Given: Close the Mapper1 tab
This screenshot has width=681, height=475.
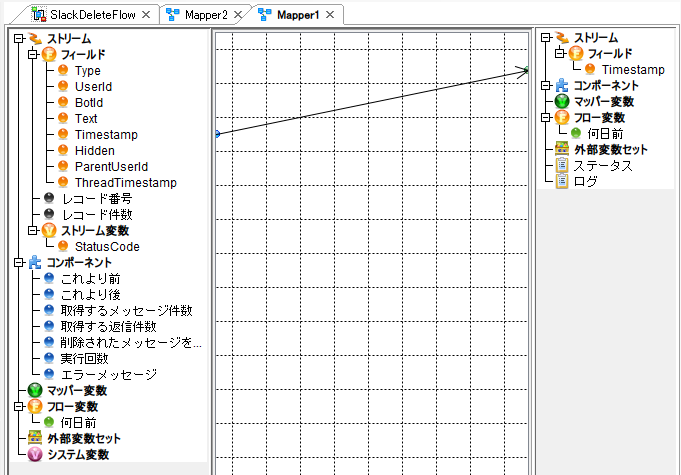Looking at the screenshot, I should point(330,15).
